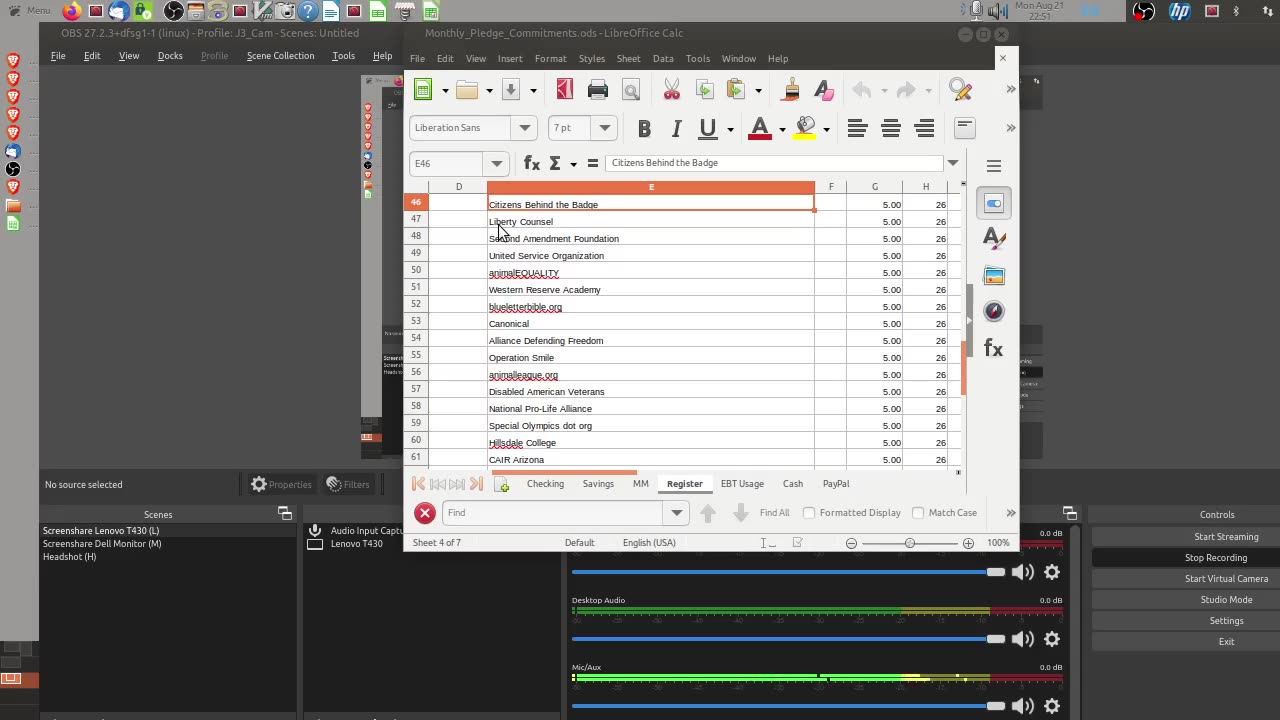Switch to the Checking sheet tab
Screen dimensions: 1280x720
click(545, 484)
